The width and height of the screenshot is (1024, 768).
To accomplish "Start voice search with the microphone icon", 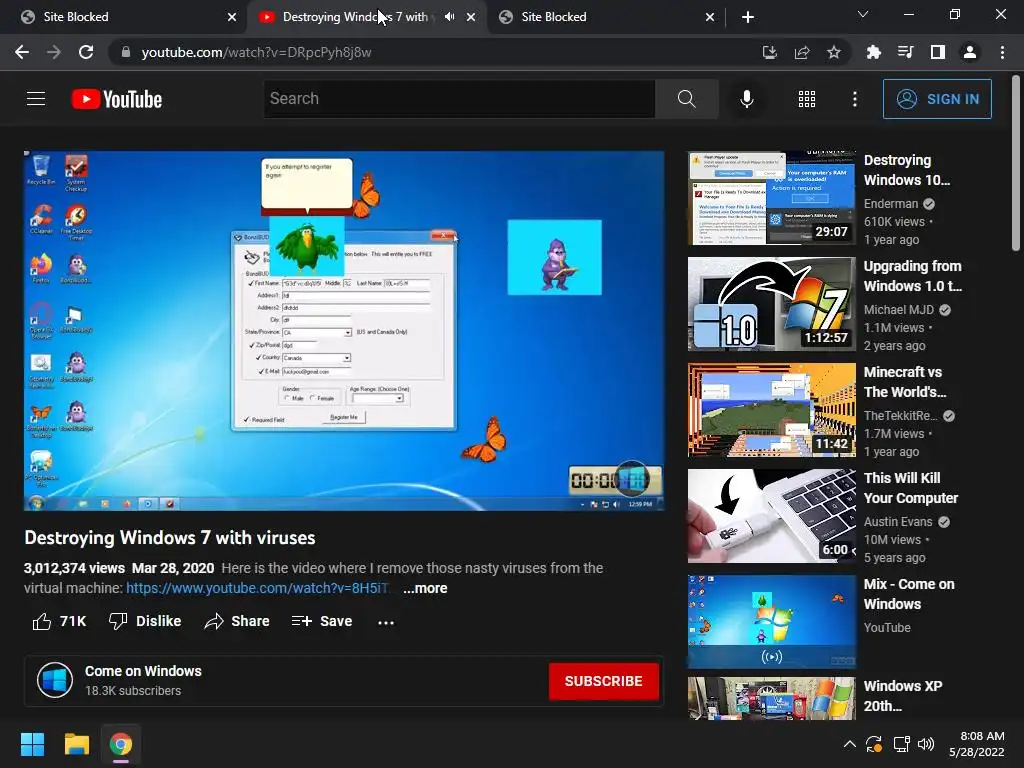I will (746, 99).
